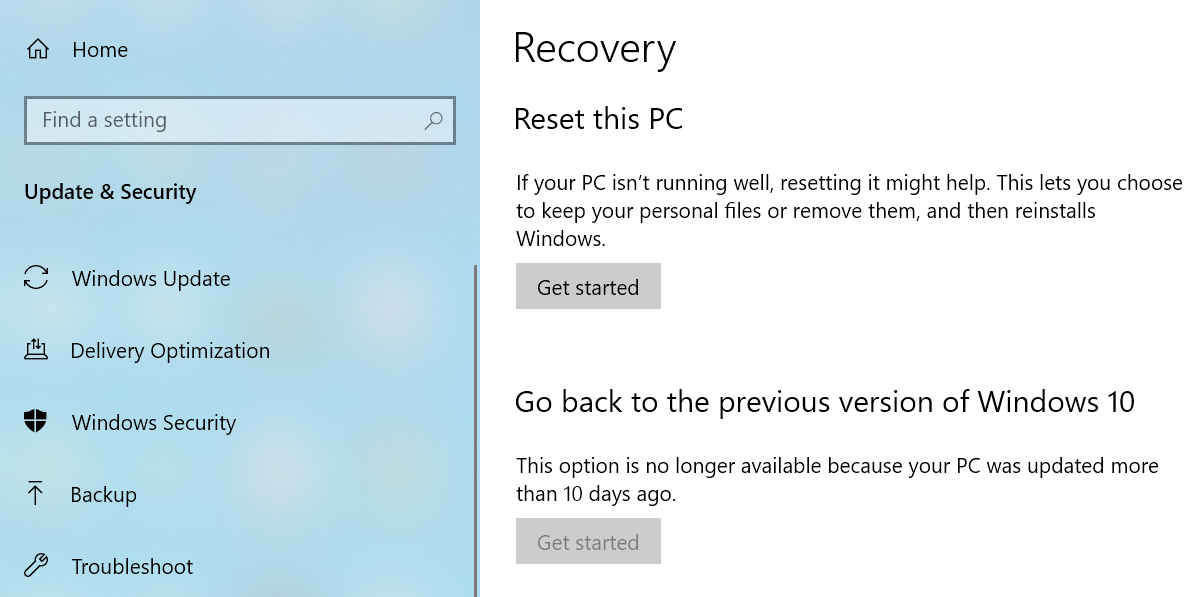
Task: Open the Home settings page
Action: coord(100,49)
